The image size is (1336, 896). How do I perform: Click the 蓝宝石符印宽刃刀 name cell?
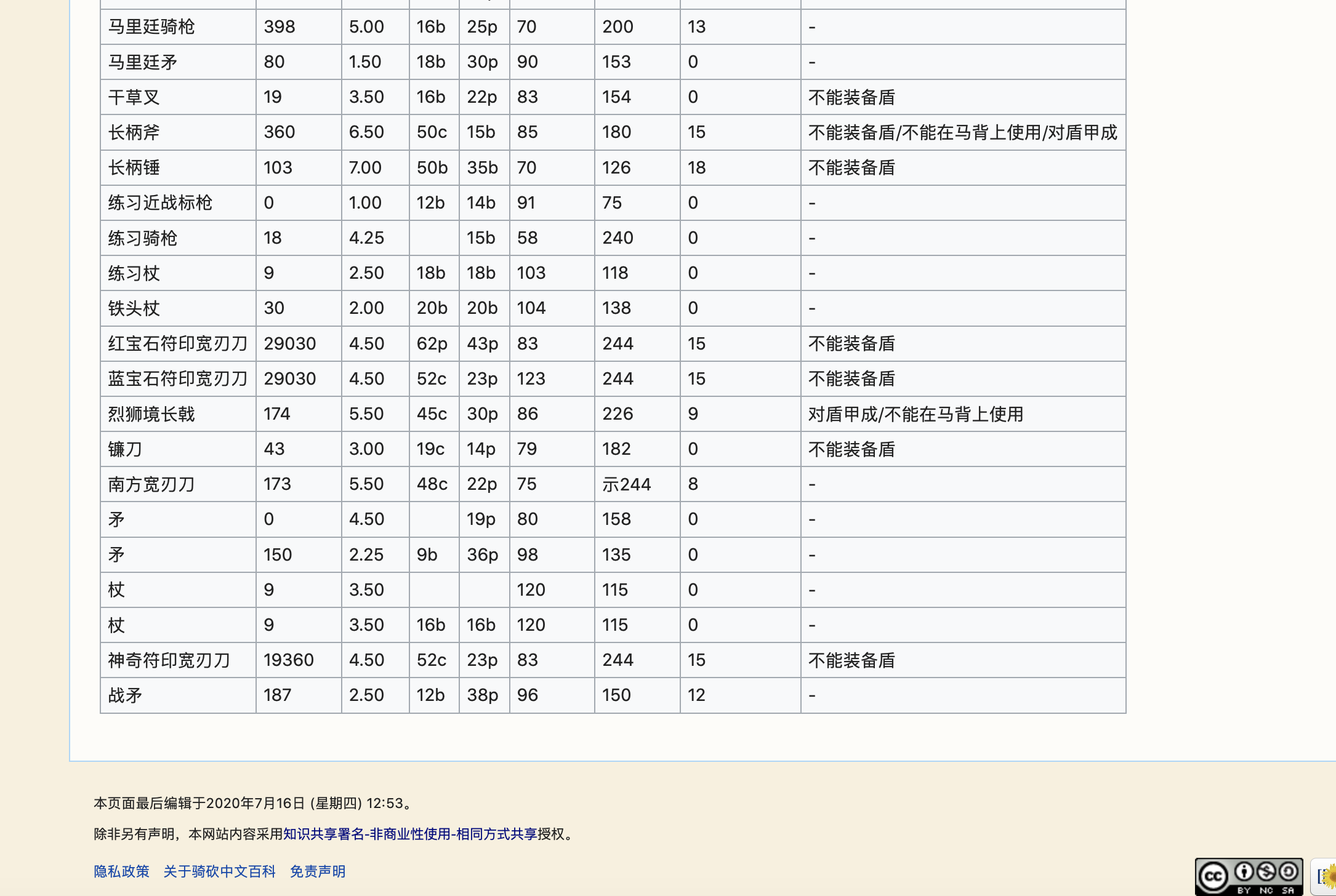click(x=178, y=378)
